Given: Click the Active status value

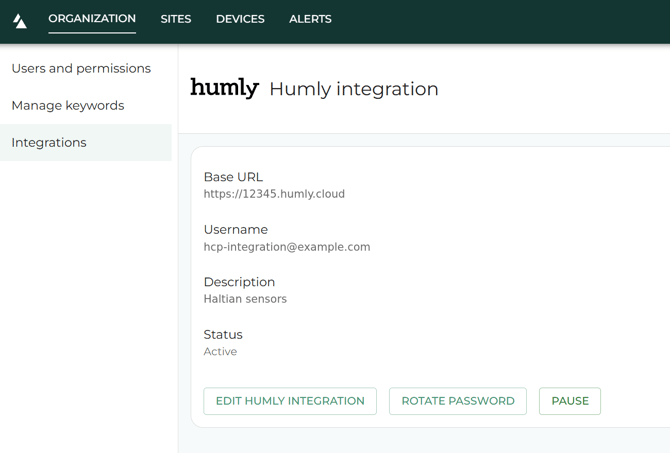Looking at the screenshot, I should coord(220,351).
